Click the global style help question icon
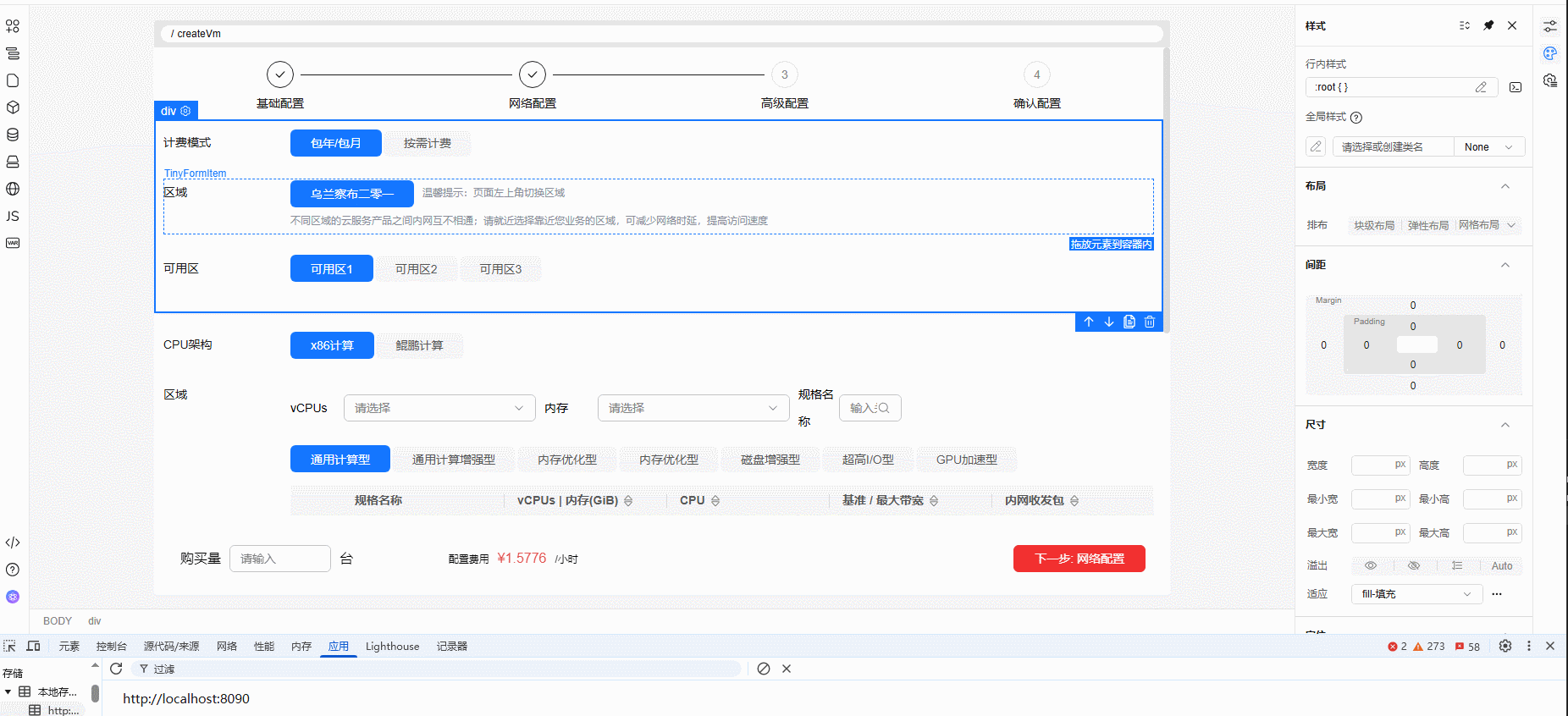The width and height of the screenshot is (1568, 716). 1356,118
